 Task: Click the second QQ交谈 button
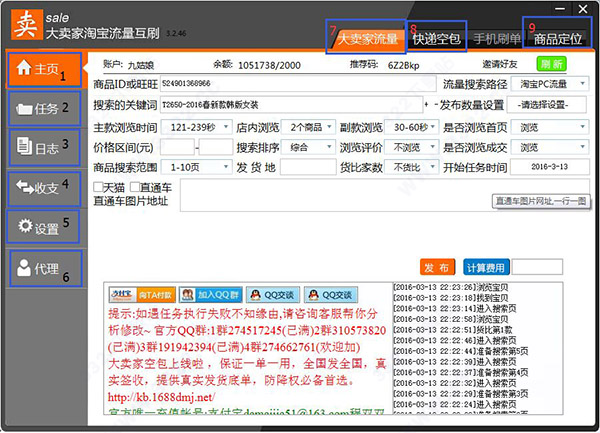click(331, 295)
